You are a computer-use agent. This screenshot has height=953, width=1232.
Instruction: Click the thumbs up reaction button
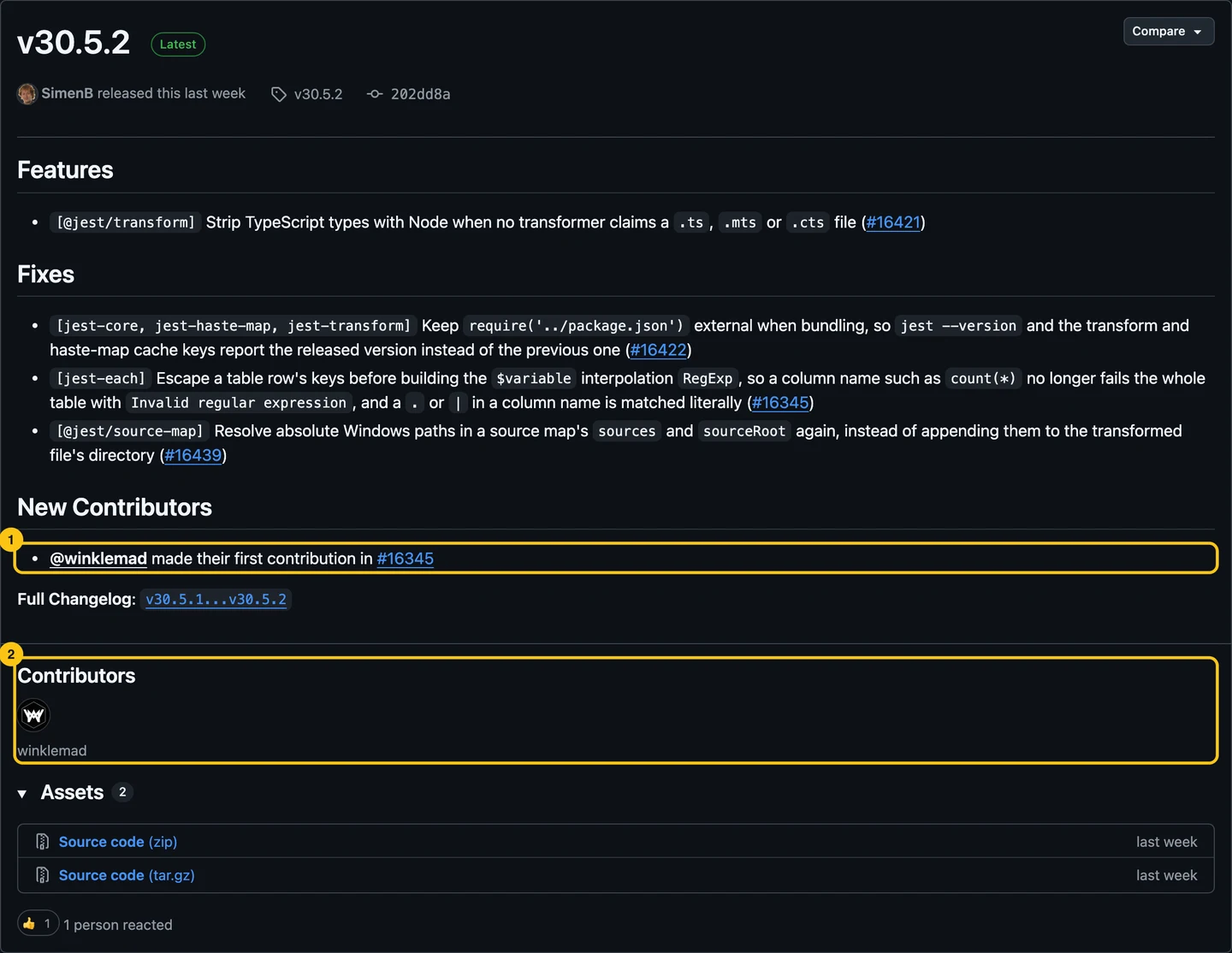[38, 923]
